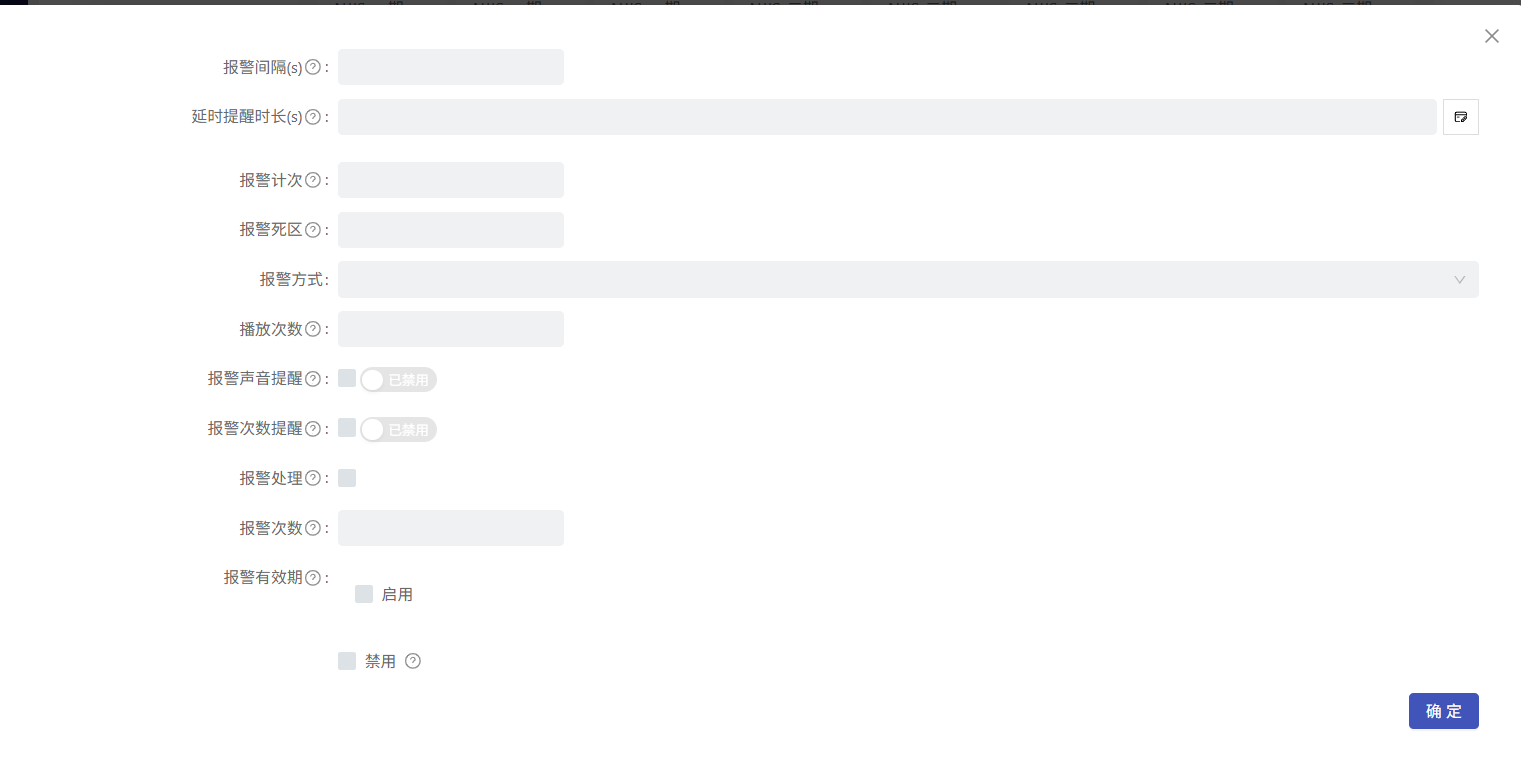Click help icon next to 报警处理
The width and height of the screenshot is (1521, 768).
click(x=313, y=478)
